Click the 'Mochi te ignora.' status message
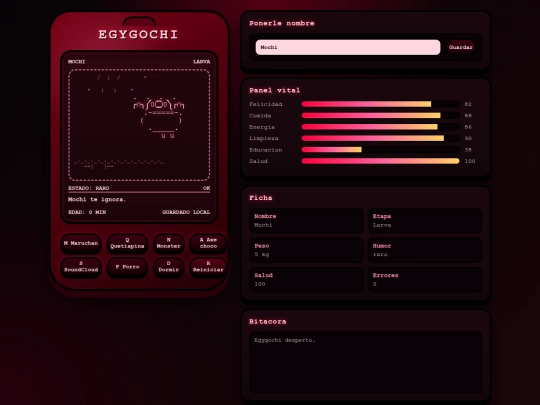 click(x=97, y=199)
